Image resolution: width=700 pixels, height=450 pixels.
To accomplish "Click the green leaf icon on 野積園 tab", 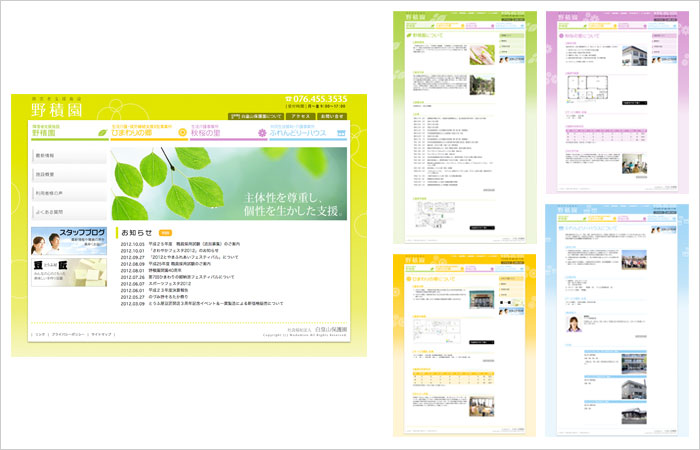I will coord(102,132).
